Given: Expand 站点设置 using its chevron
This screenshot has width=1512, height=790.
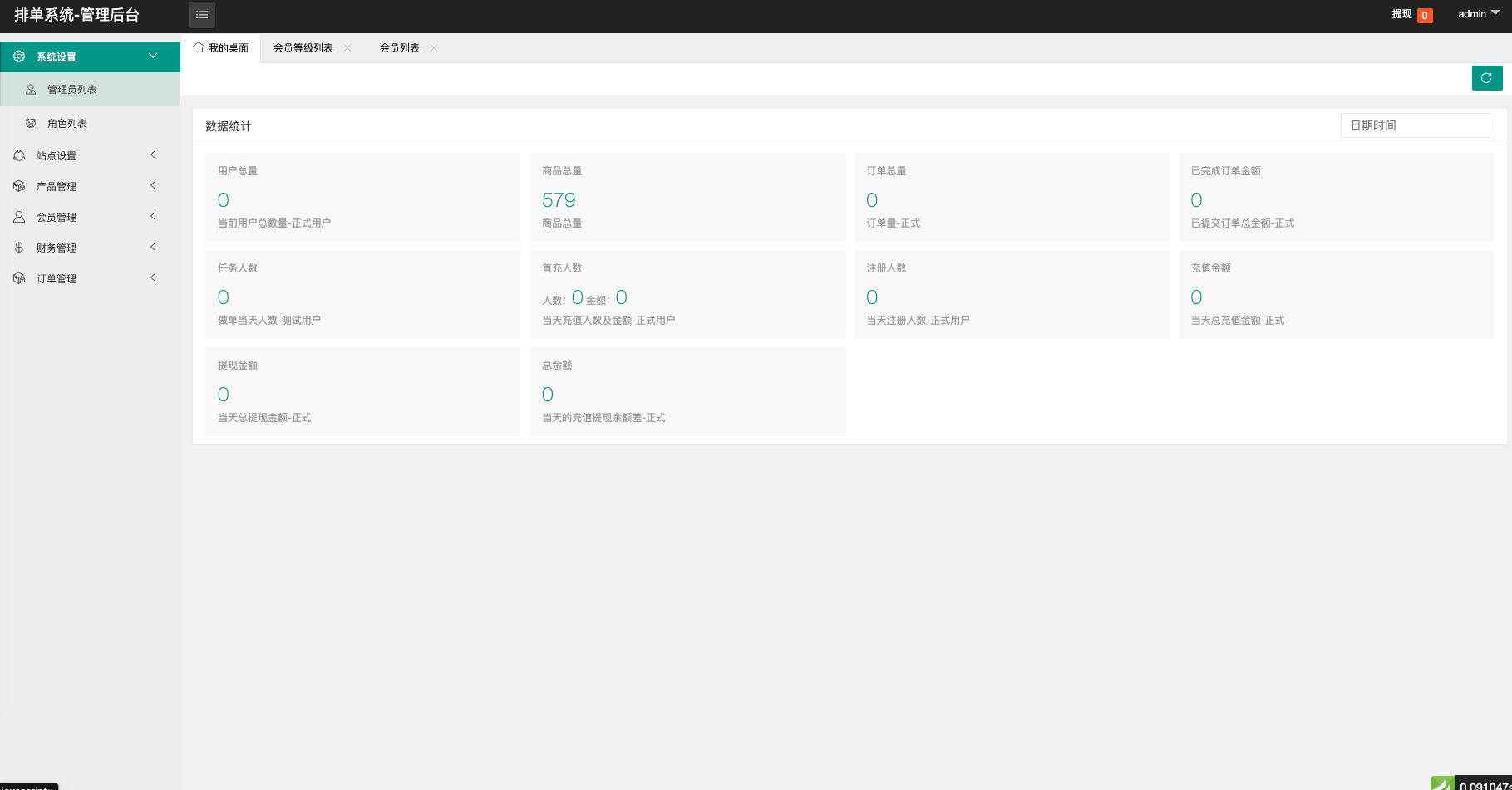Looking at the screenshot, I should [153, 155].
